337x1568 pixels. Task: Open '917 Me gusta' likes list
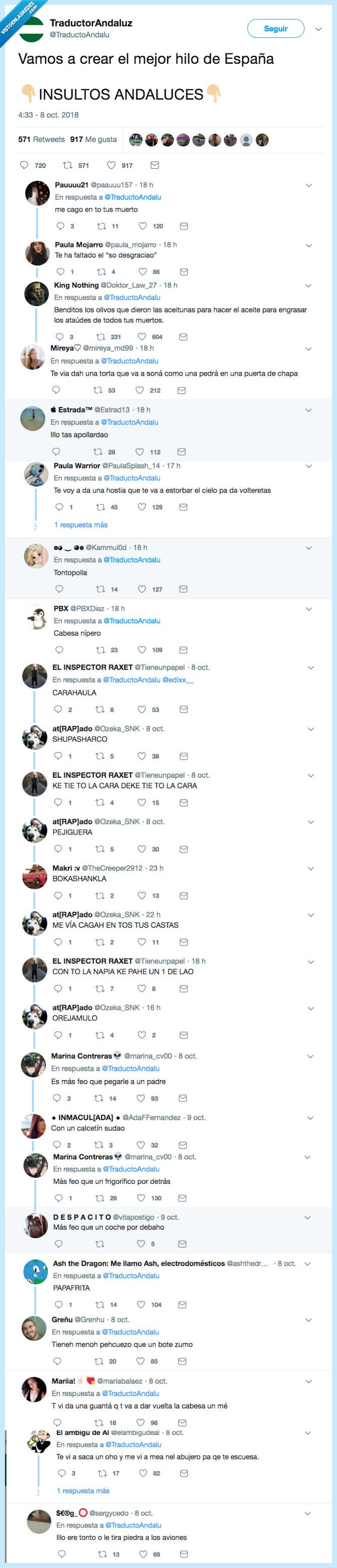(x=93, y=140)
